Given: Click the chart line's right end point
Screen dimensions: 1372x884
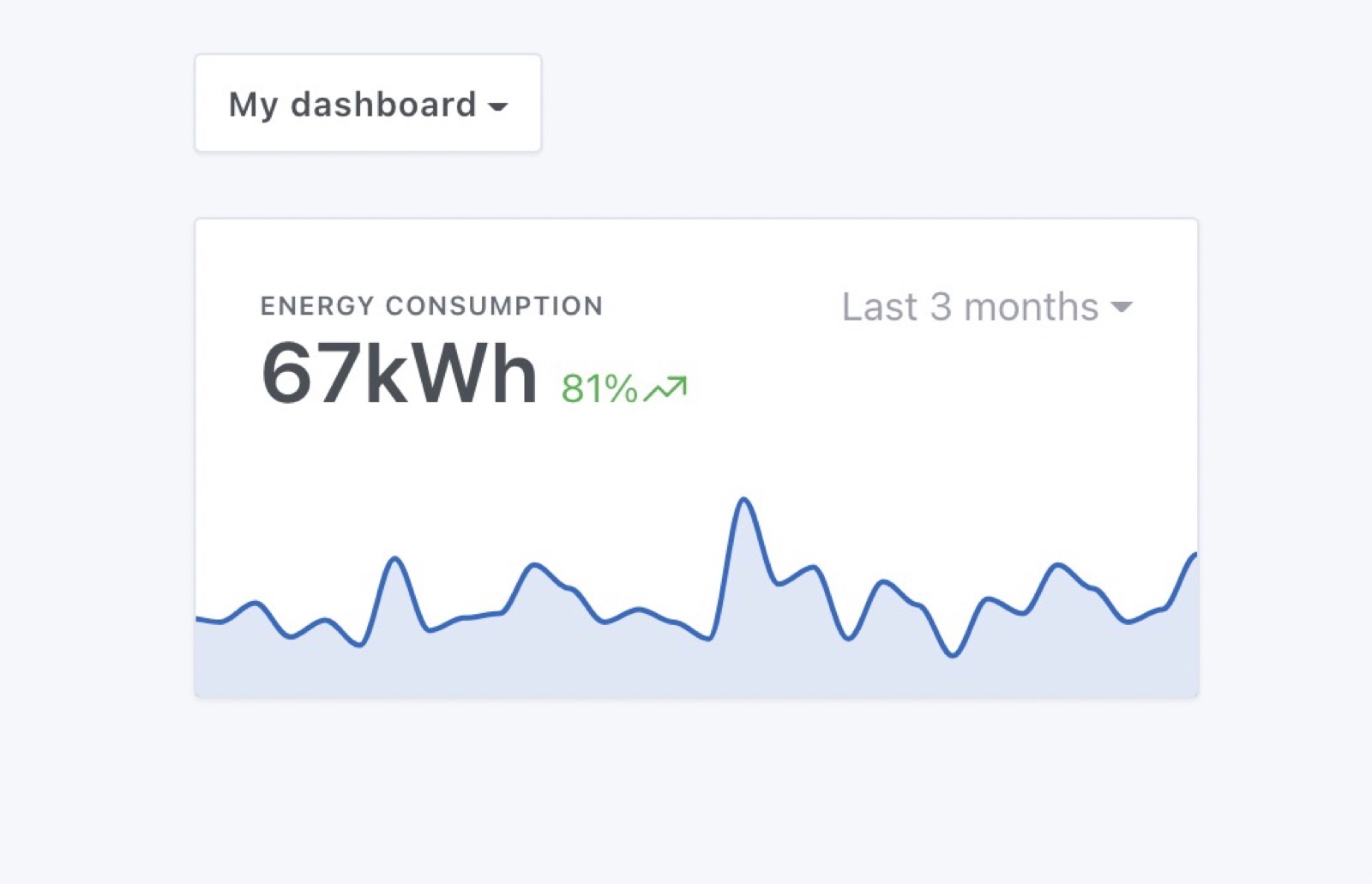Looking at the screenshot, I should [x=1195, y=556].
